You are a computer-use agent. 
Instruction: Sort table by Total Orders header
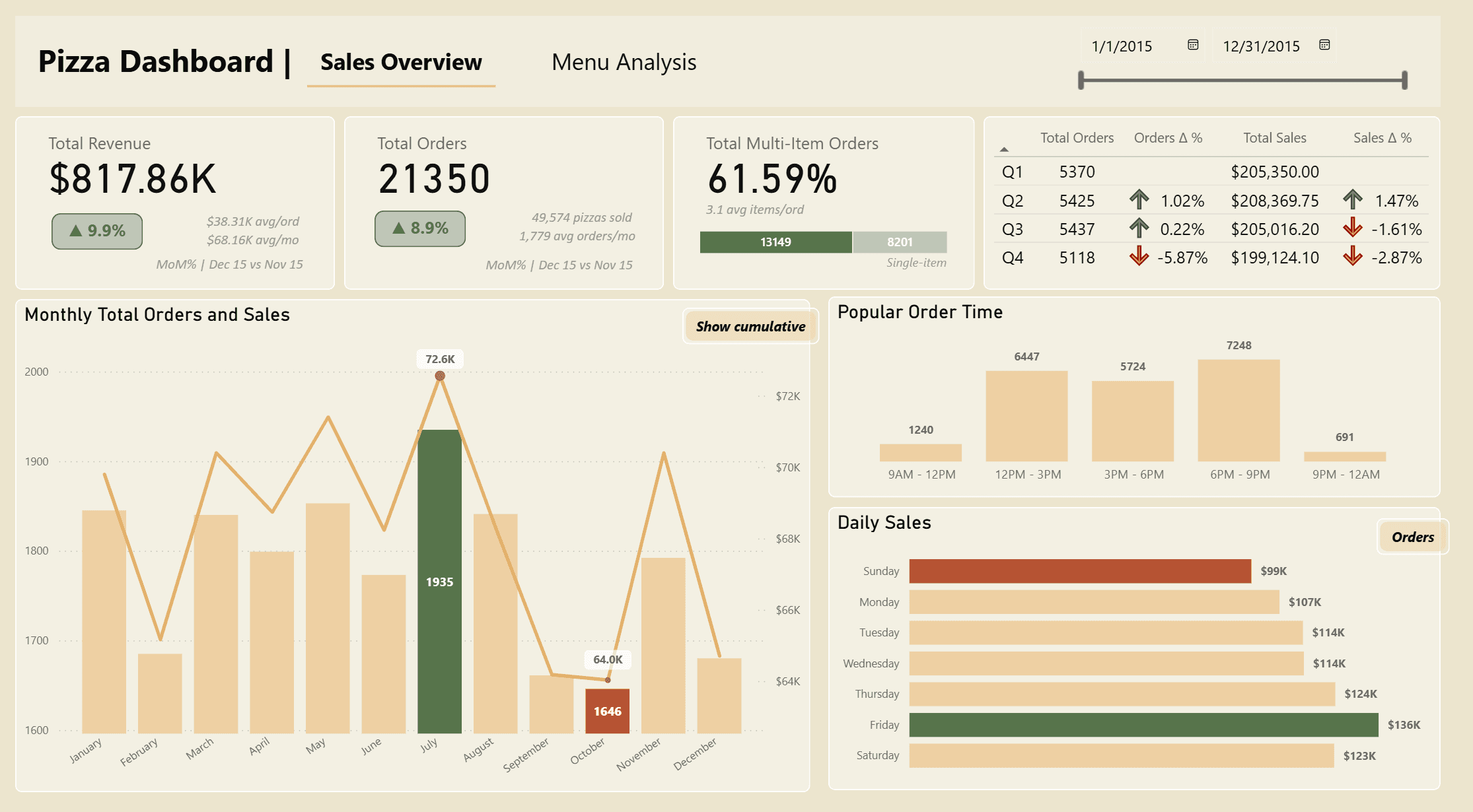point(1077,138)
